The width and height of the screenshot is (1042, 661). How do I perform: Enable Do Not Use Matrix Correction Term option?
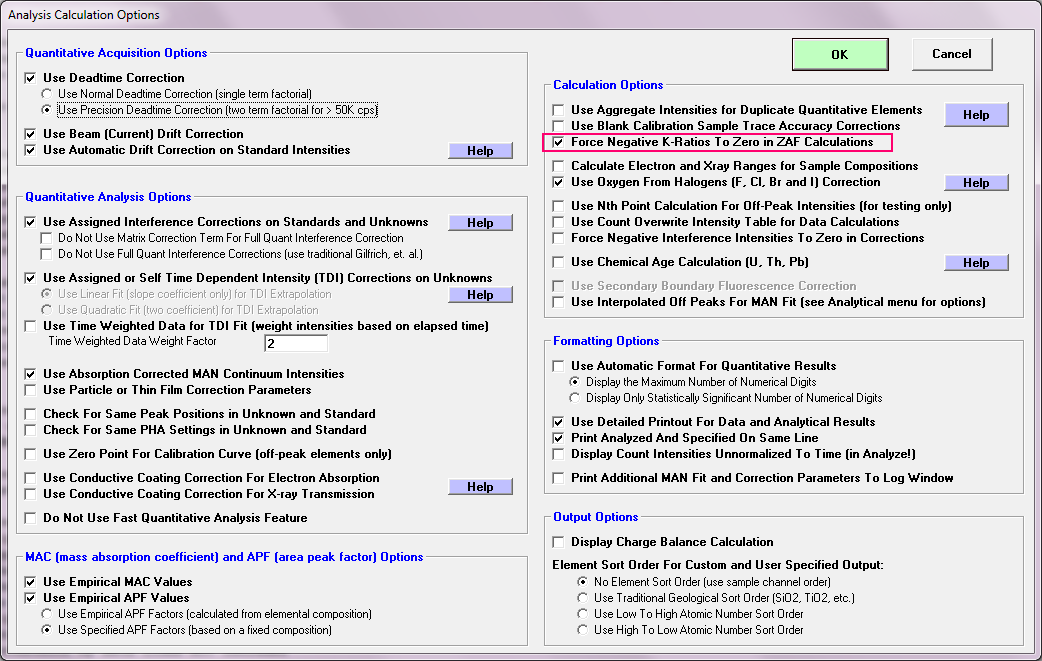[47, 238]
